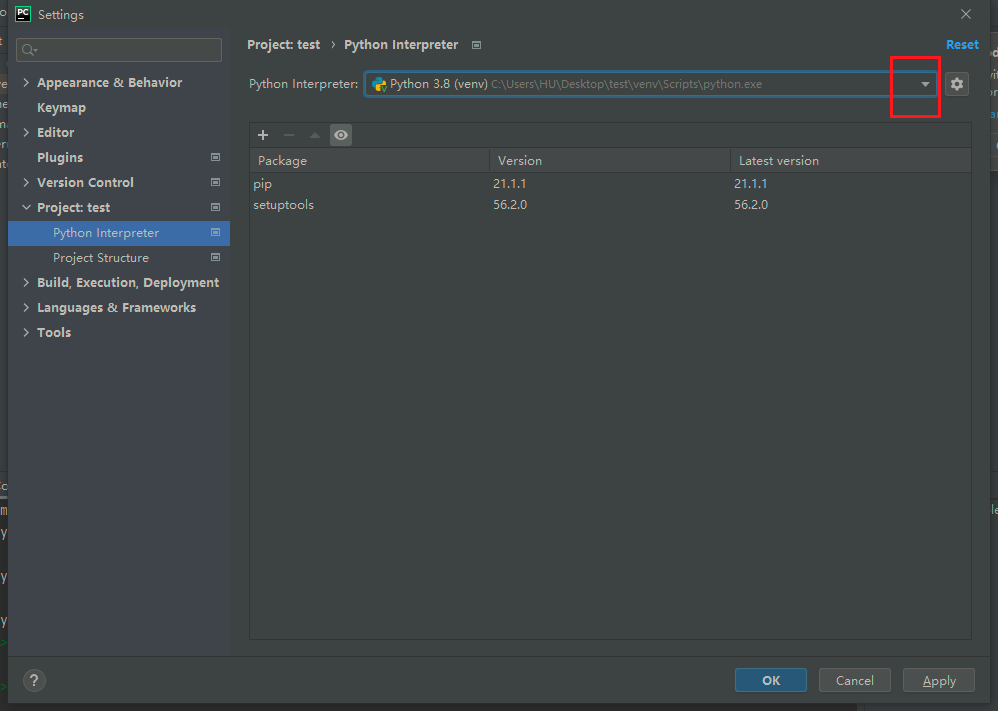Select Keymap in the settings tree

[x=61, y=108]
